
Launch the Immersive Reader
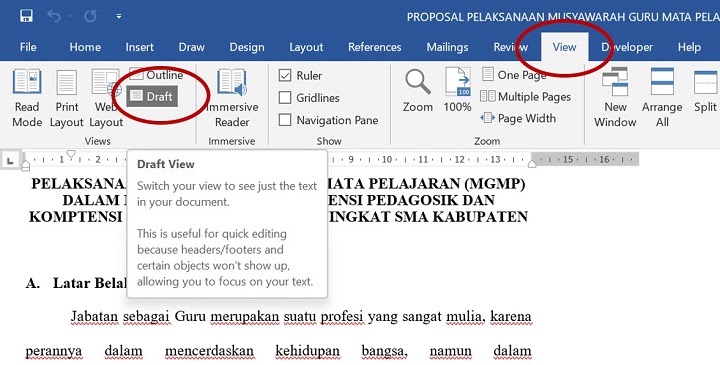pos(232,98)
